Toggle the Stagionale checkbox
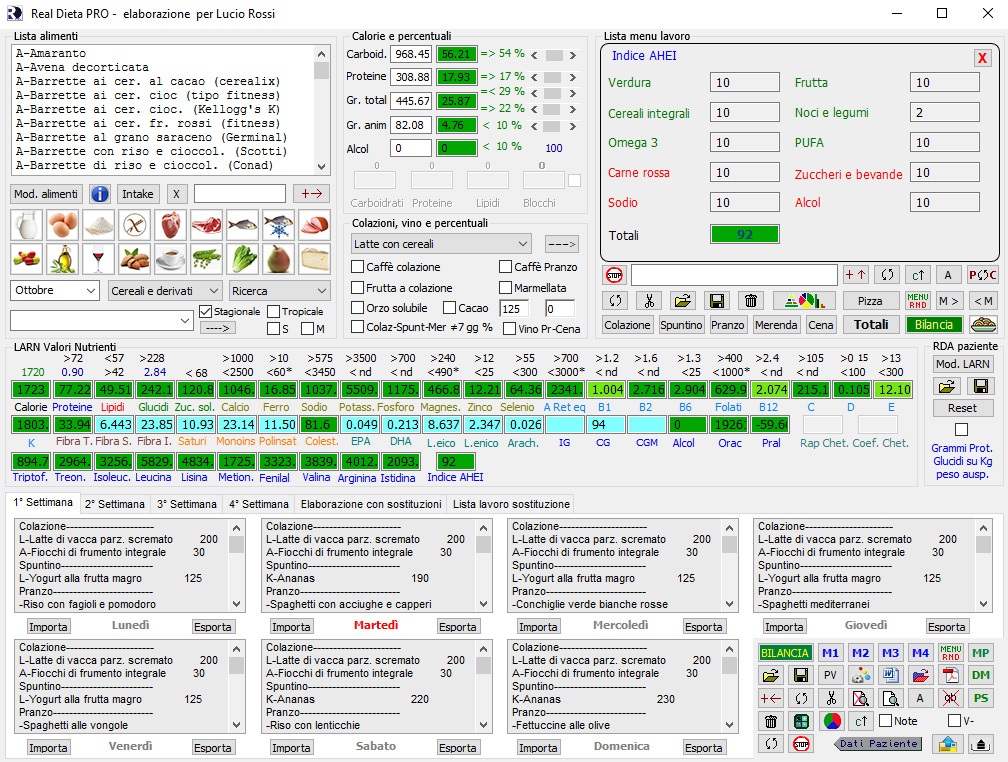 (206, 312)
